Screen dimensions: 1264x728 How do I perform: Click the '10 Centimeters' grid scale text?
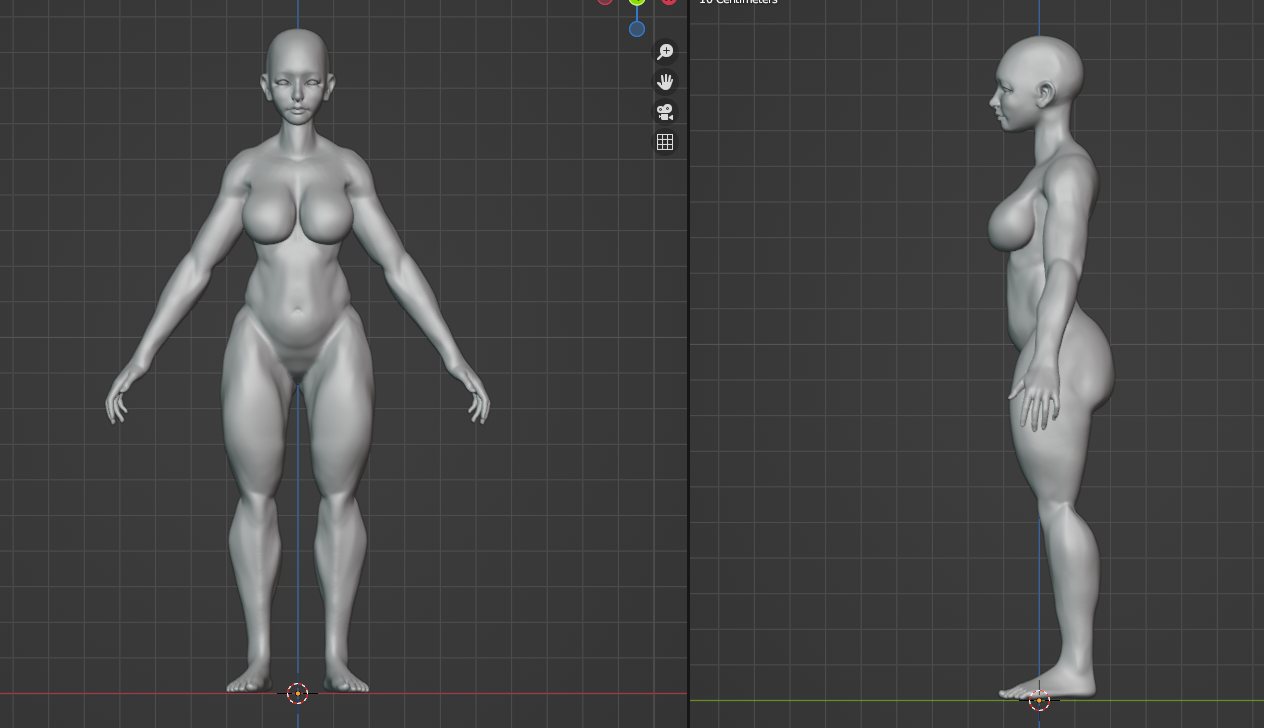click(x=738, y=2)
